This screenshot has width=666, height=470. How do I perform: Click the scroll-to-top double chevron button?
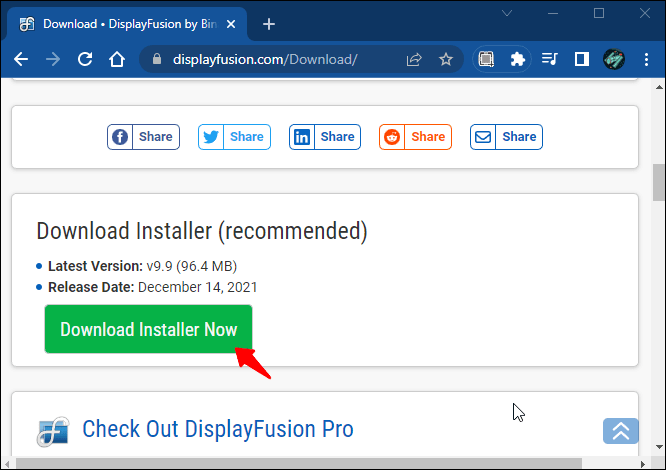(x=621, y=431)
